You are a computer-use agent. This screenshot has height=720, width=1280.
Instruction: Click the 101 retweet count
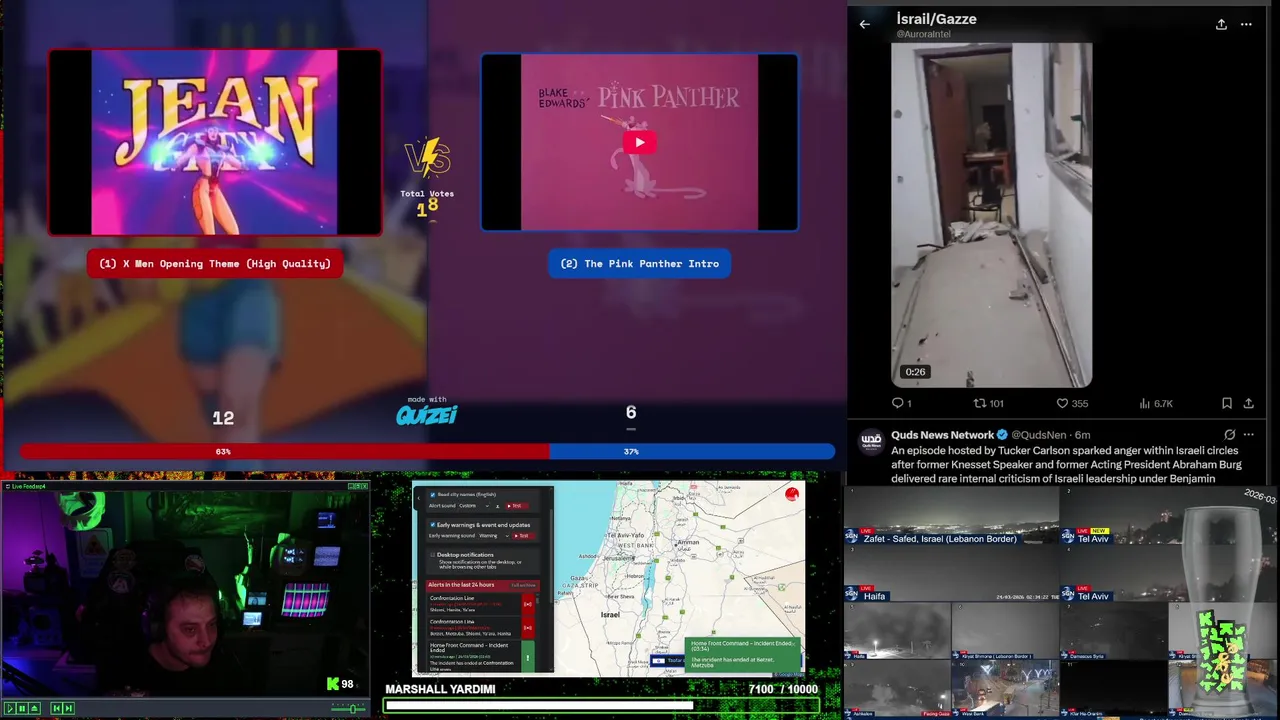(996, 403)
